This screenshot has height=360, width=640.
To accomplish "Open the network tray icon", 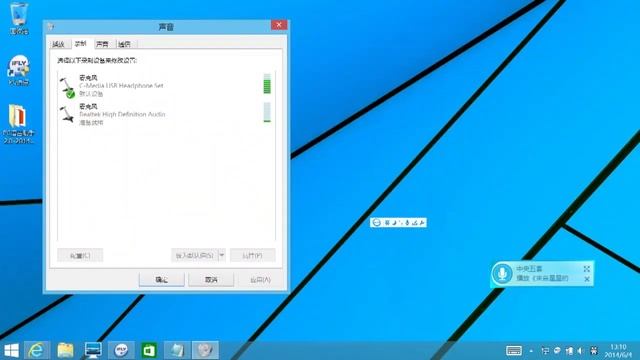I will pyautogui.click(x=545, y=351).
